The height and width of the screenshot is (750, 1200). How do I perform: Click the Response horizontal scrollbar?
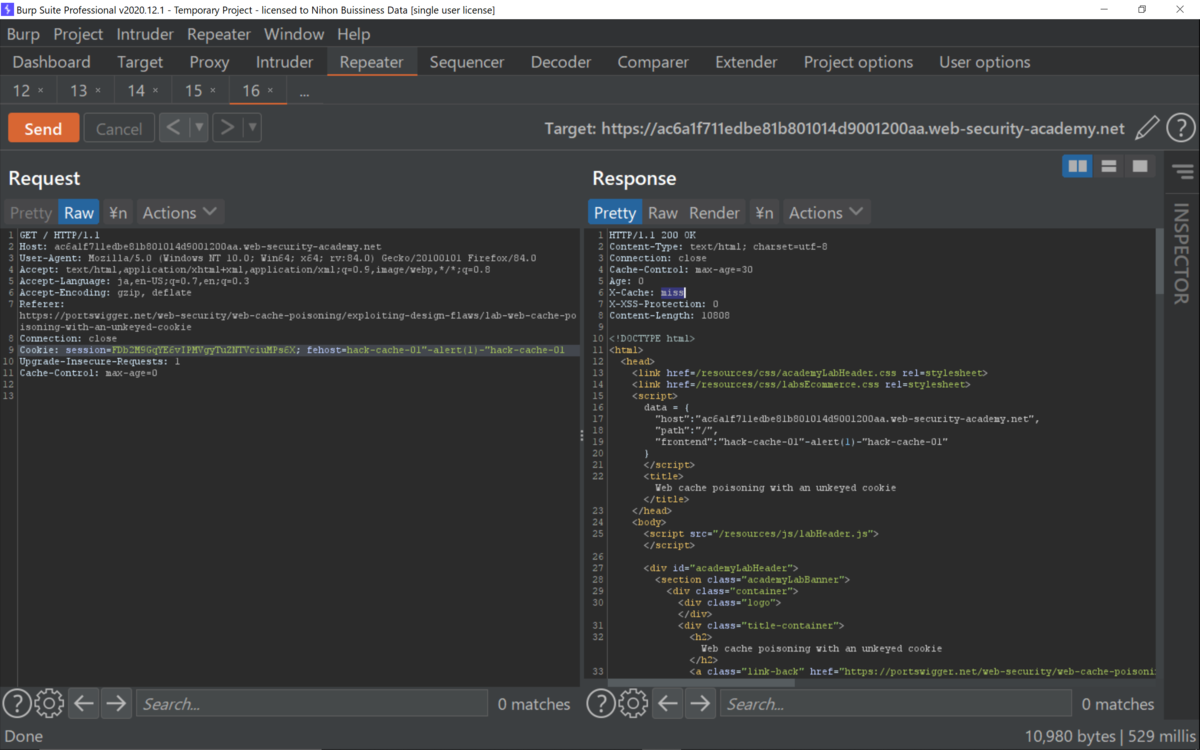tap(701, 683)
